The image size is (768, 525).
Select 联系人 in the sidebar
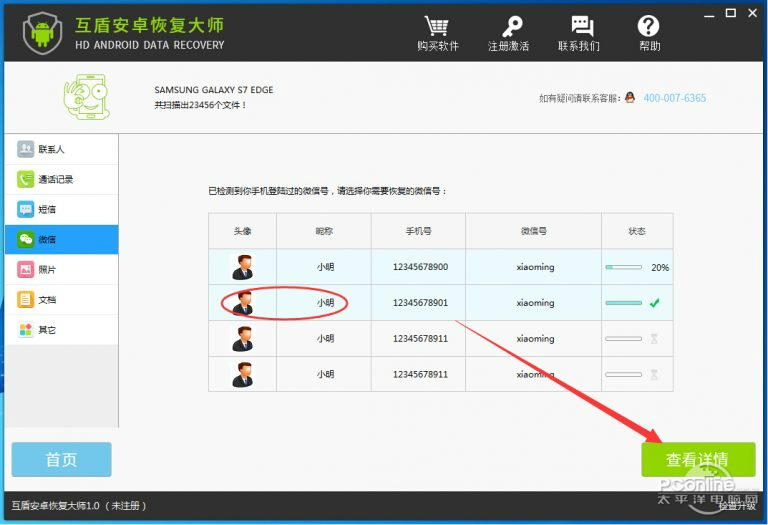point(61,149)
